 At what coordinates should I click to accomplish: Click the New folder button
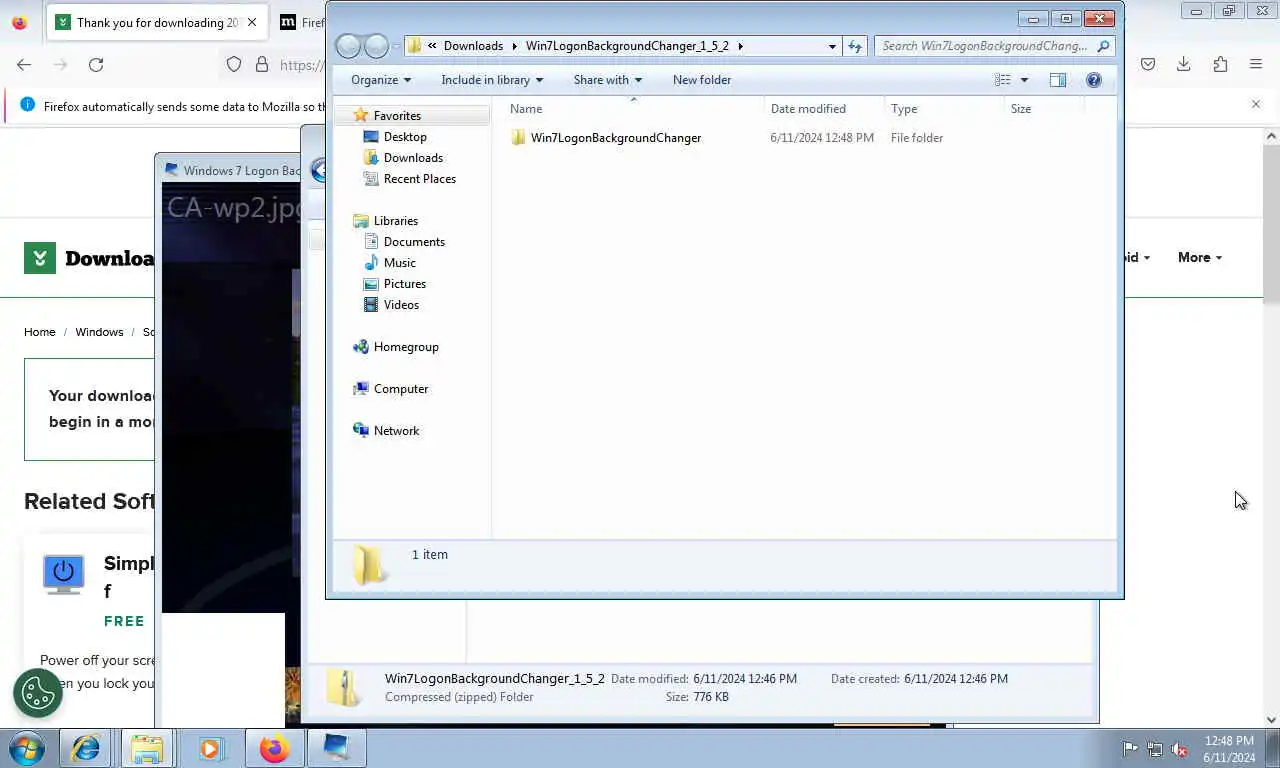point(702,80)
